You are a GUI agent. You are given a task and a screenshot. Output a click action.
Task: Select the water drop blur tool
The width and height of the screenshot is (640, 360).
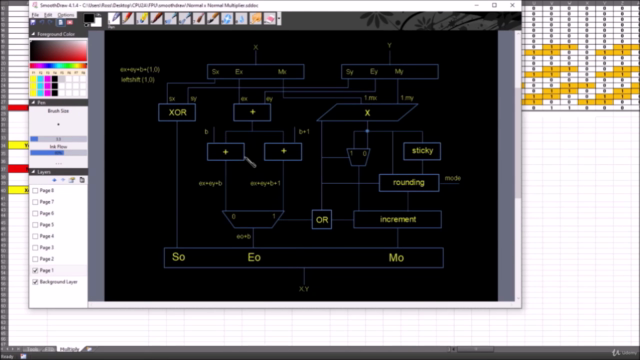click(241, 19)
